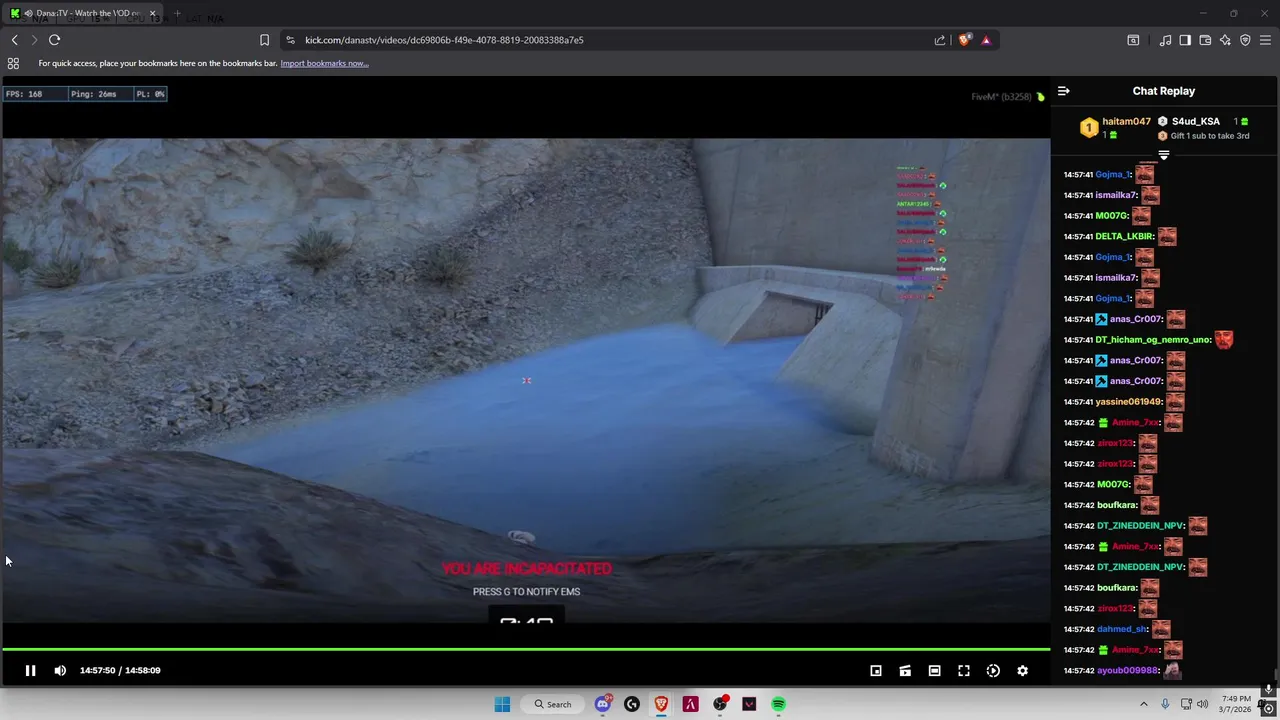This screenshot has height=720, width=1280.
Task: Share this page via address bar icon
Action: 940,40
